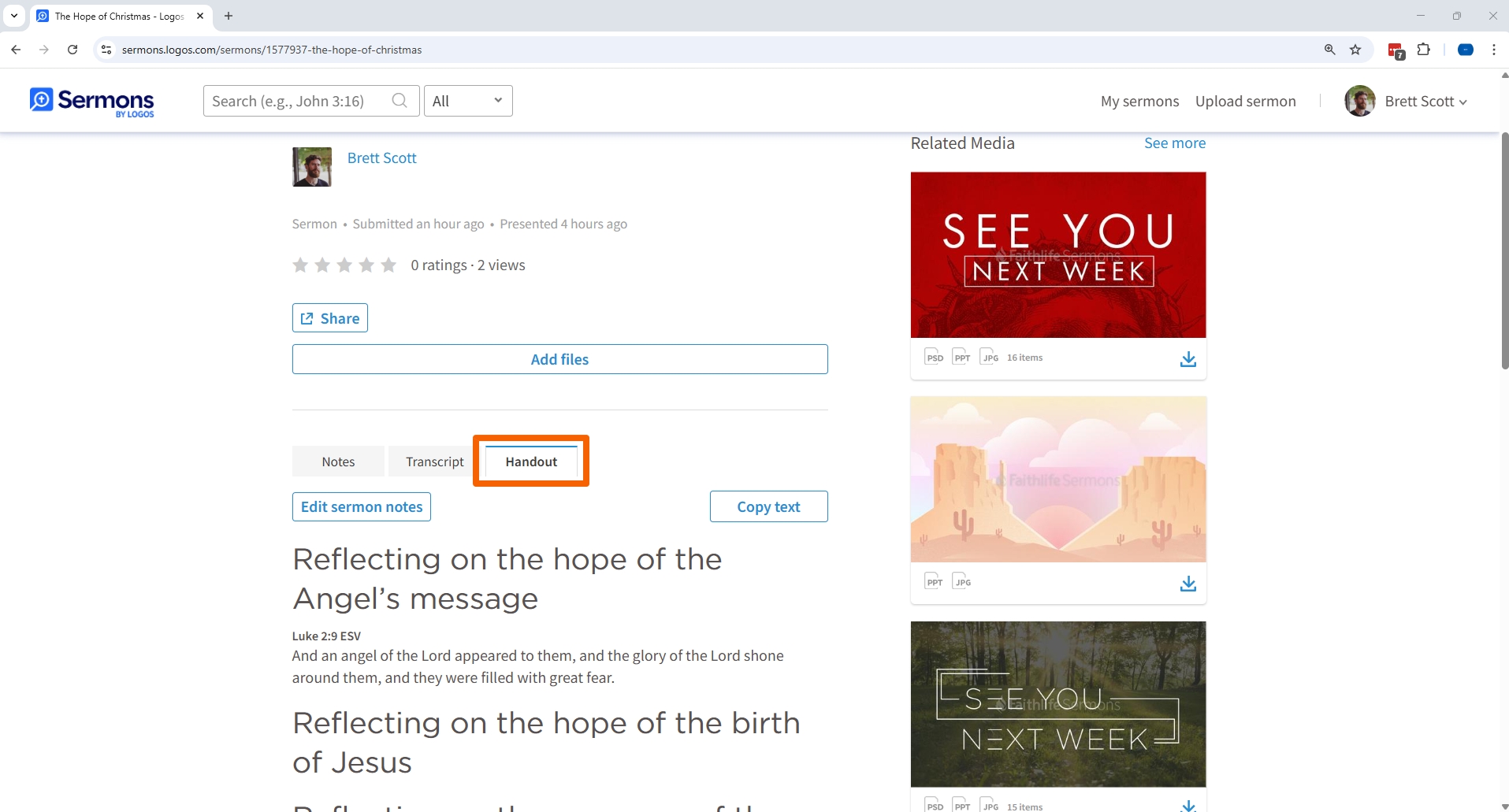The image size is (1509, 812).
Task: Switch to the Transcript tab
Action: point(434,462)
